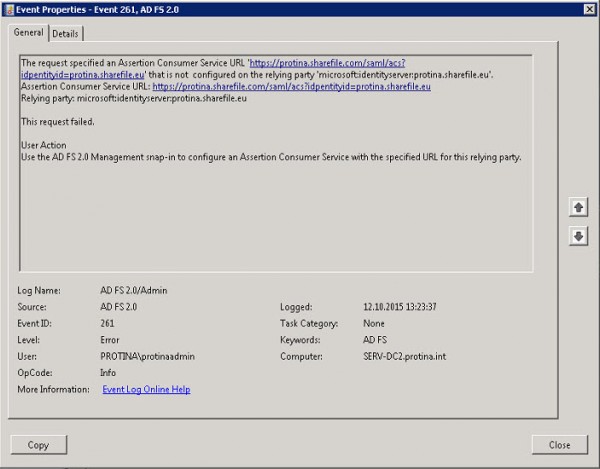Click the User value 'PROTINA\protinaadmin'

coord(147,356)
